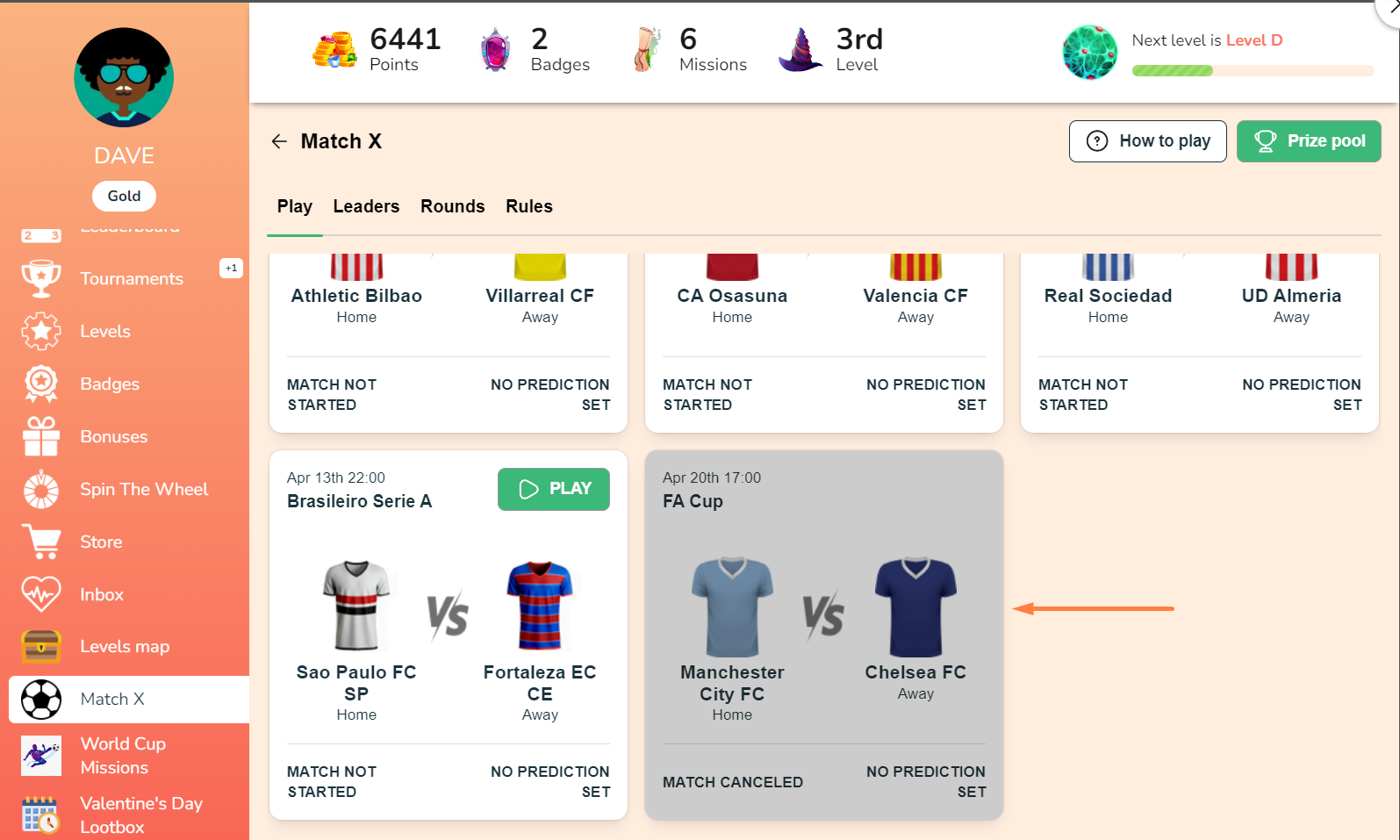Switch to the Rounds tab
This screenshot has height=840, width=1400.
pyautogui.click(x=452, y=206)
